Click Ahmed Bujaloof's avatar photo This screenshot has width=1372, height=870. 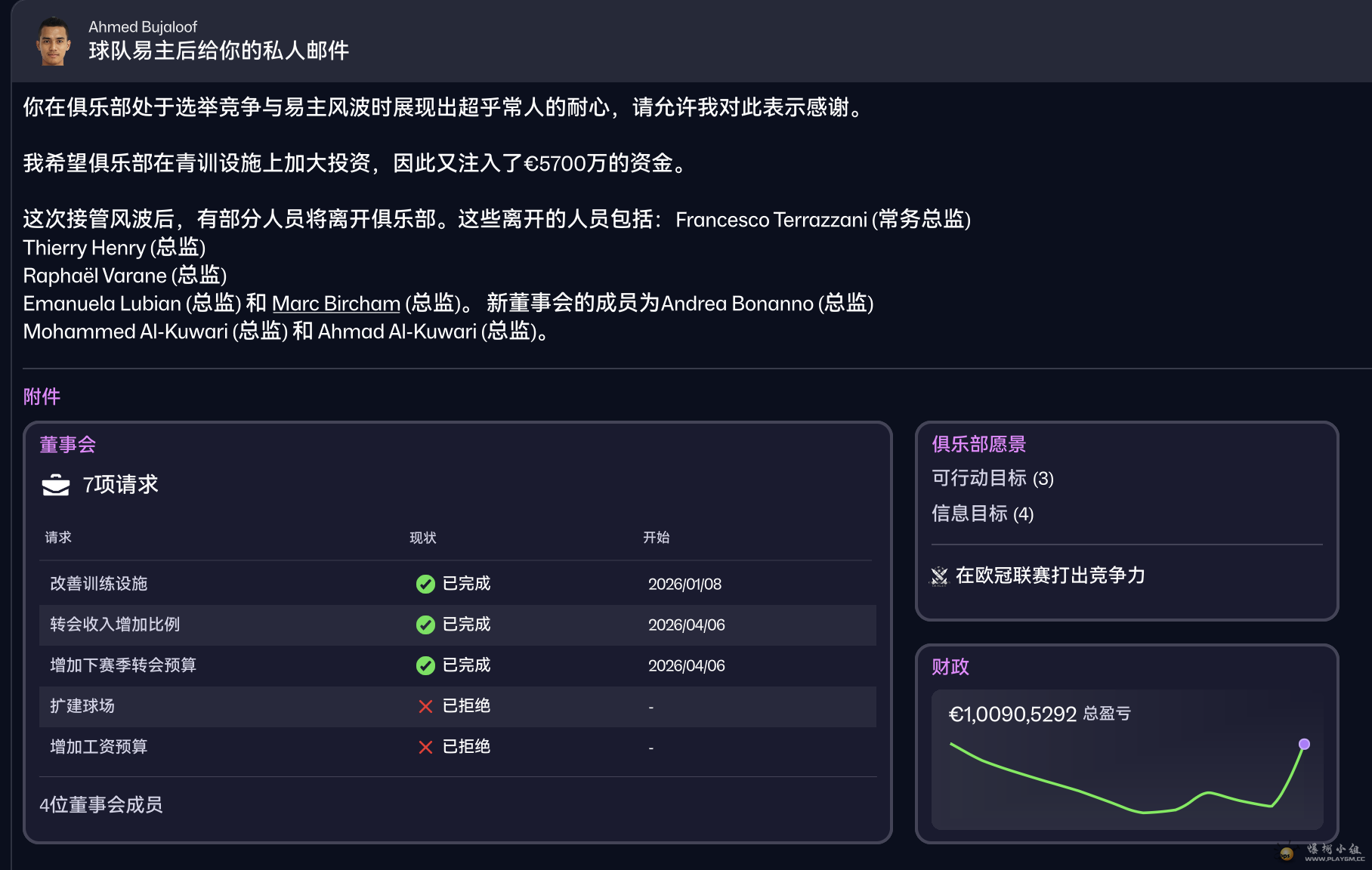pos(53,41)
